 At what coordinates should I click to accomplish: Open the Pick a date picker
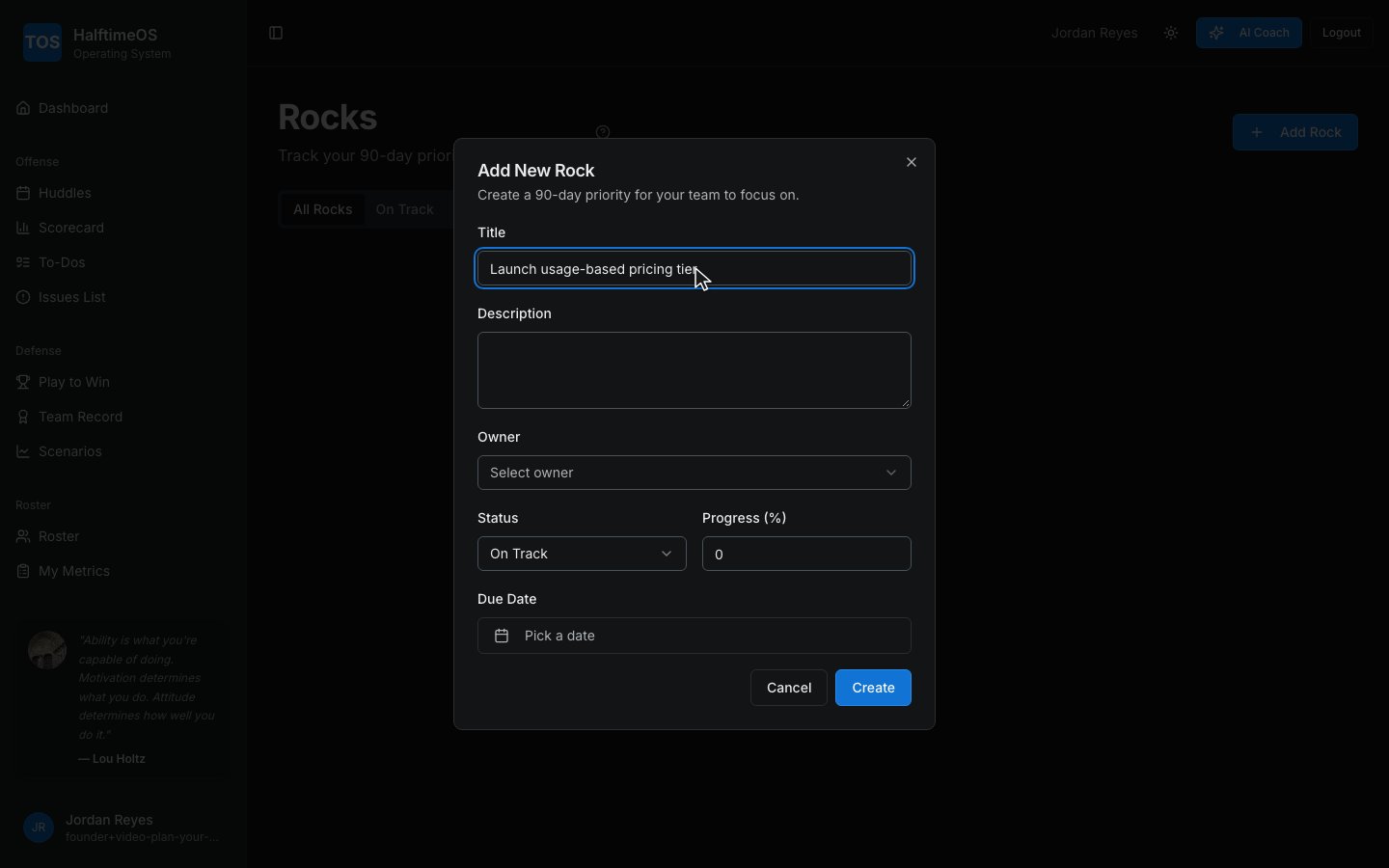point(694,636)
